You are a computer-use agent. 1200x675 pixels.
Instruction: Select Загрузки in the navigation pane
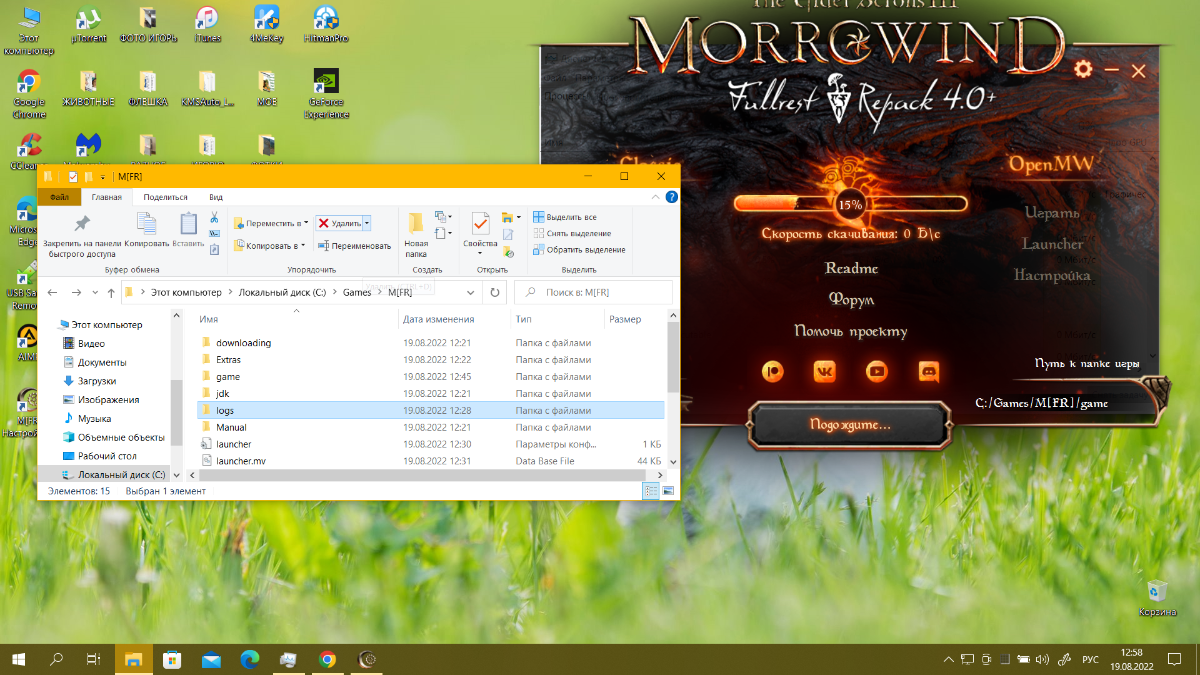point(97,381)
